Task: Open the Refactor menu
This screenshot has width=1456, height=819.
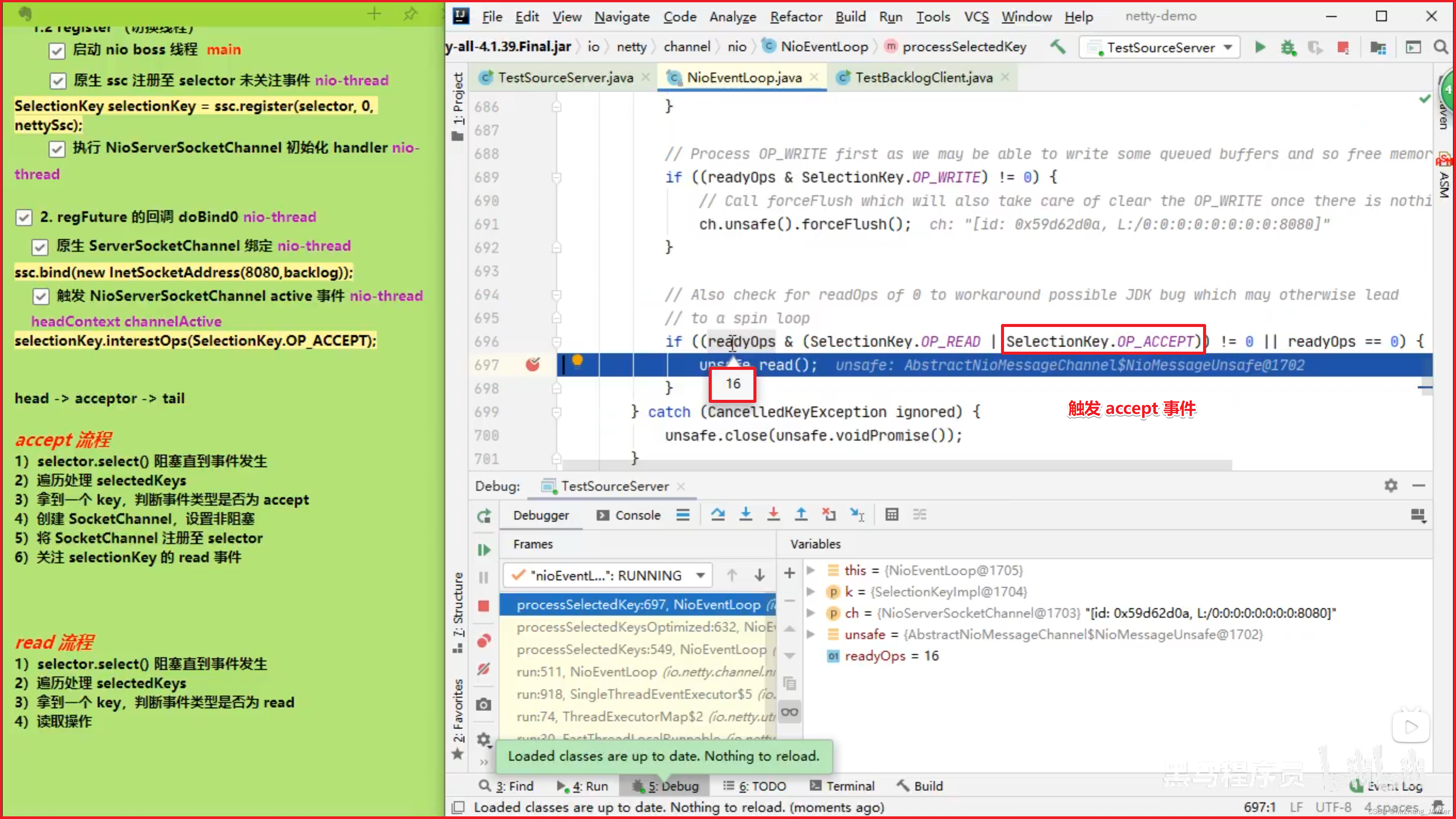Action: 796,16
